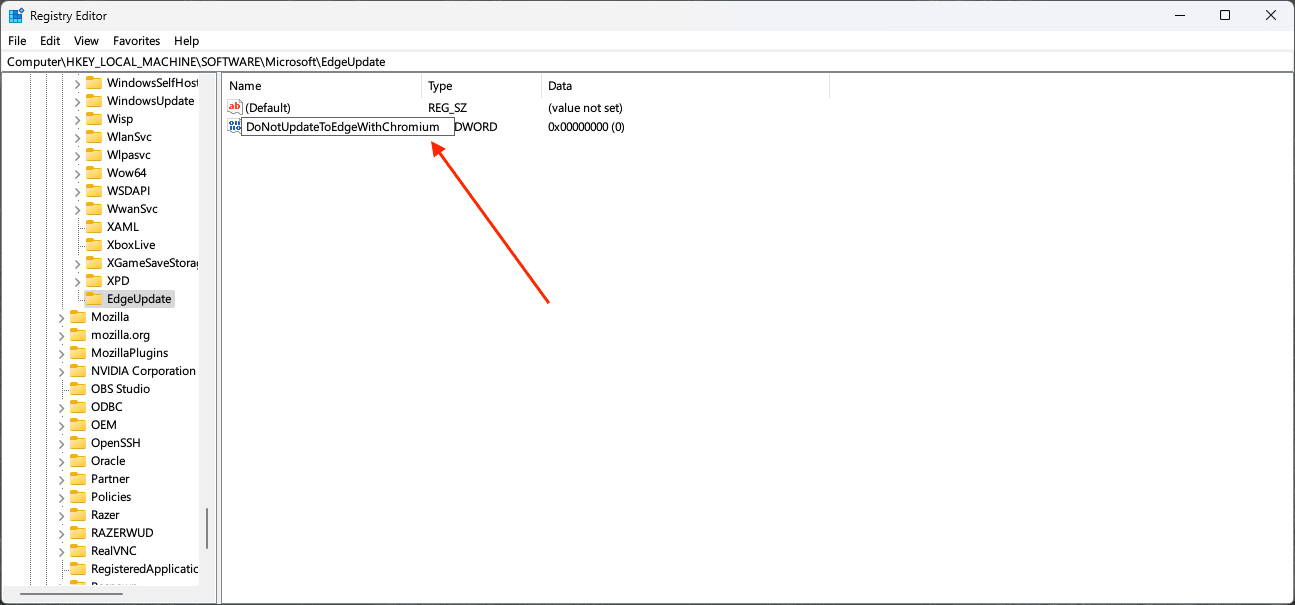This screenshot has height=605, width=1295.
Task: Click the Name column header
Action: 322,86
